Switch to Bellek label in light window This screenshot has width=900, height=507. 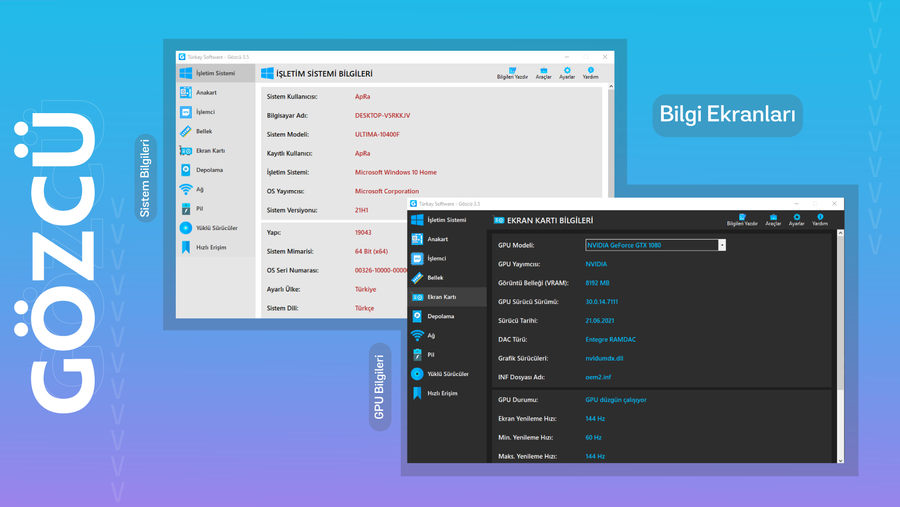[204, 131]
